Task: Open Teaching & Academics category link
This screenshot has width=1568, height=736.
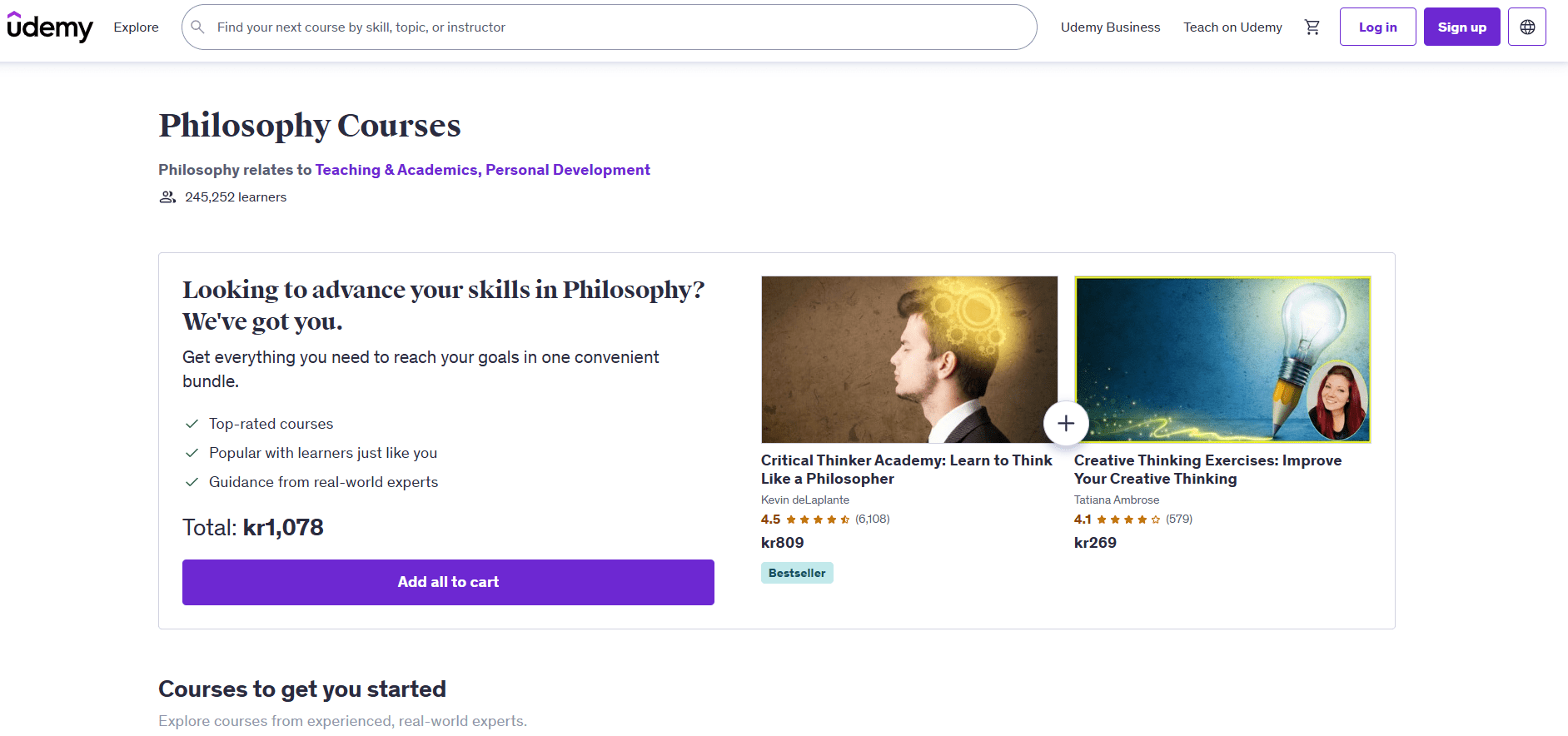Action: click(x=396, y=170)
